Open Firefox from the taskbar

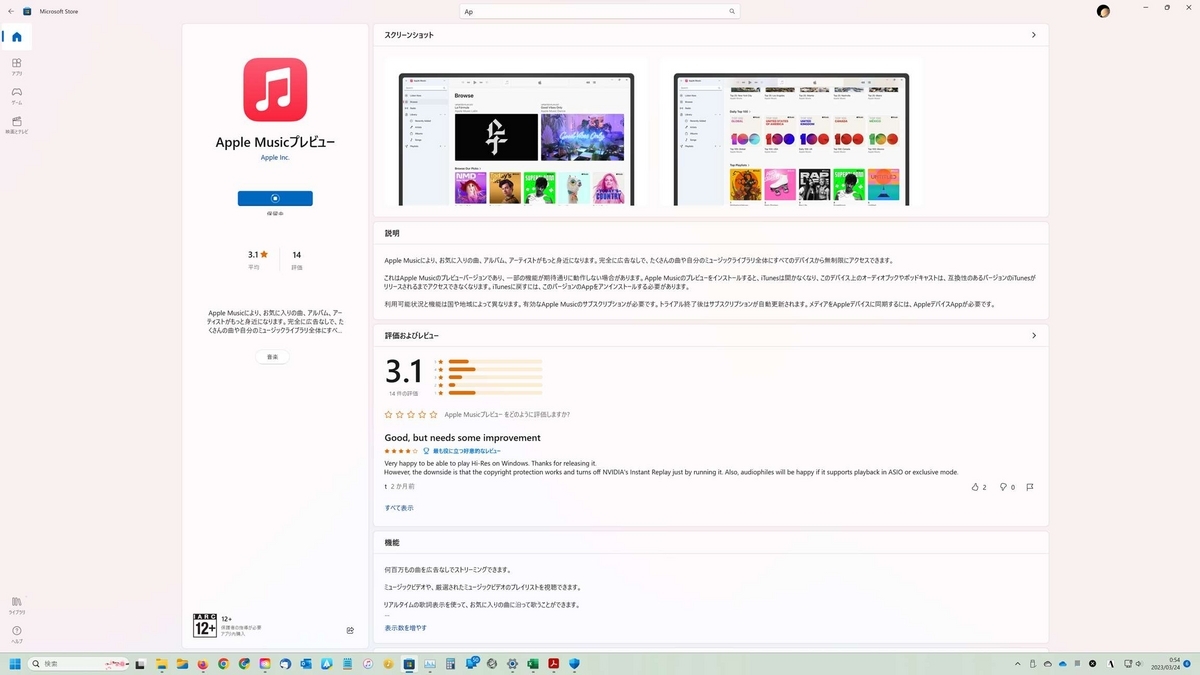pyautogui.click(x=203, y=663)
